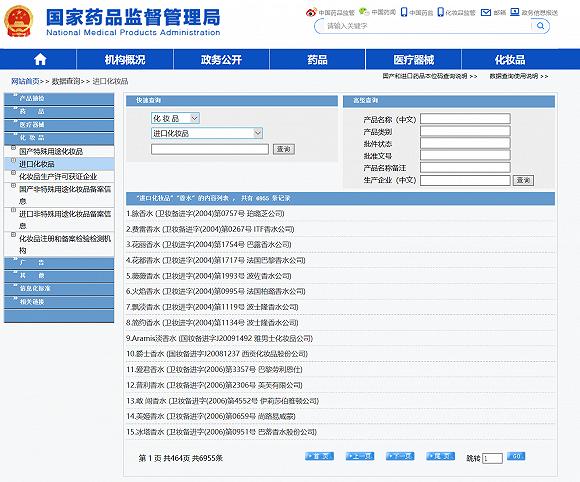
Task: Open the 医疗器械 navigation tab
Action: pyautogui.click(x=414, y=60)
